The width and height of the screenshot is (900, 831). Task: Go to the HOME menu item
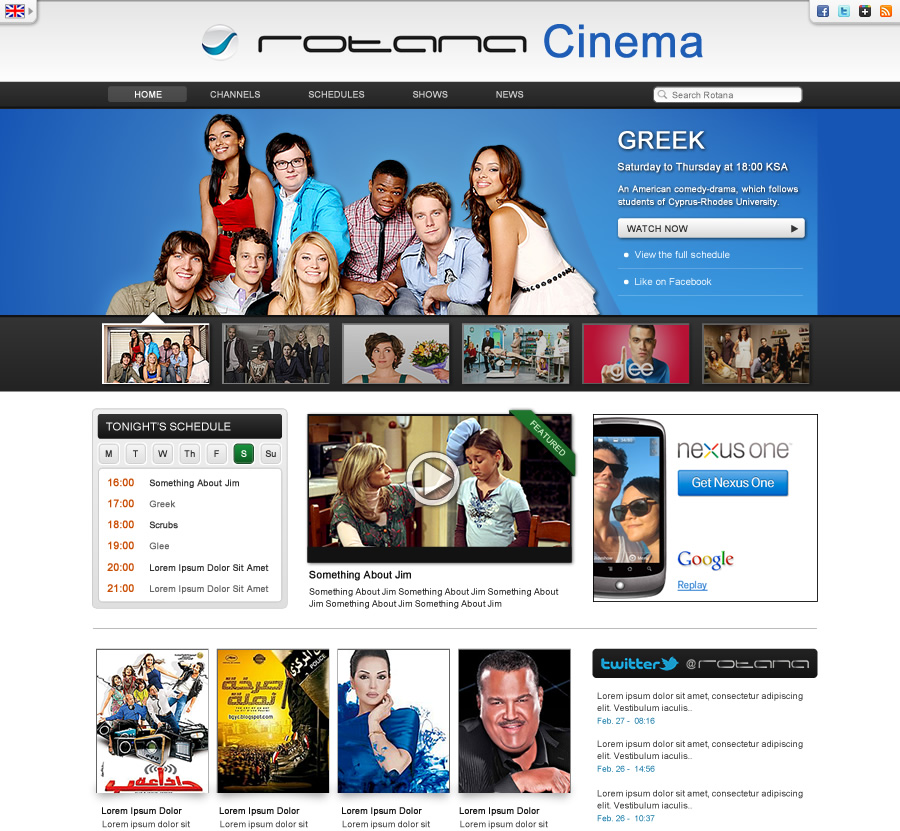(x=148, y=94)
